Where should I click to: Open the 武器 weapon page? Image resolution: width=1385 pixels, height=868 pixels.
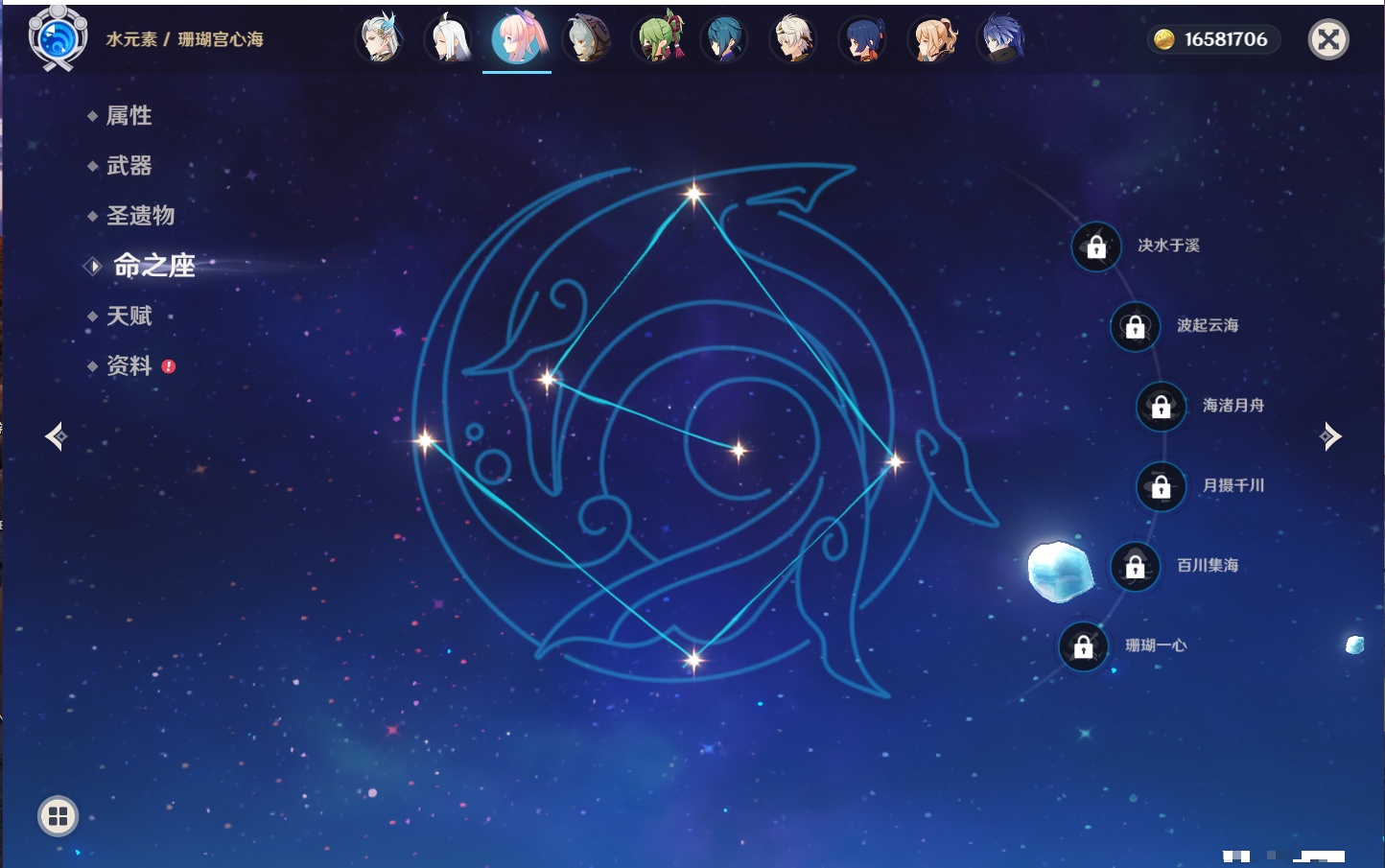coord(129,166)
